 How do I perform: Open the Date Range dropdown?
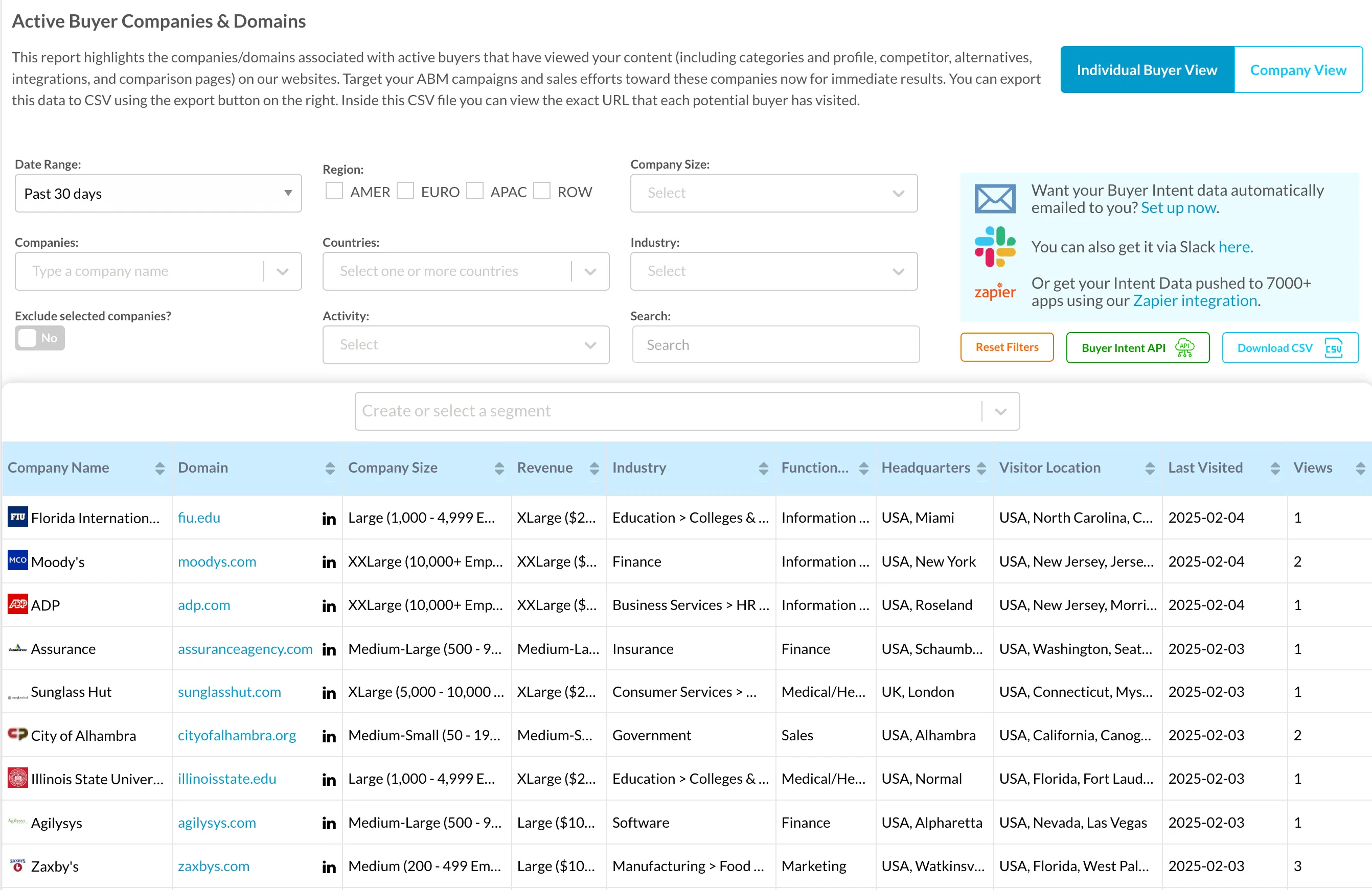(158, 193)
